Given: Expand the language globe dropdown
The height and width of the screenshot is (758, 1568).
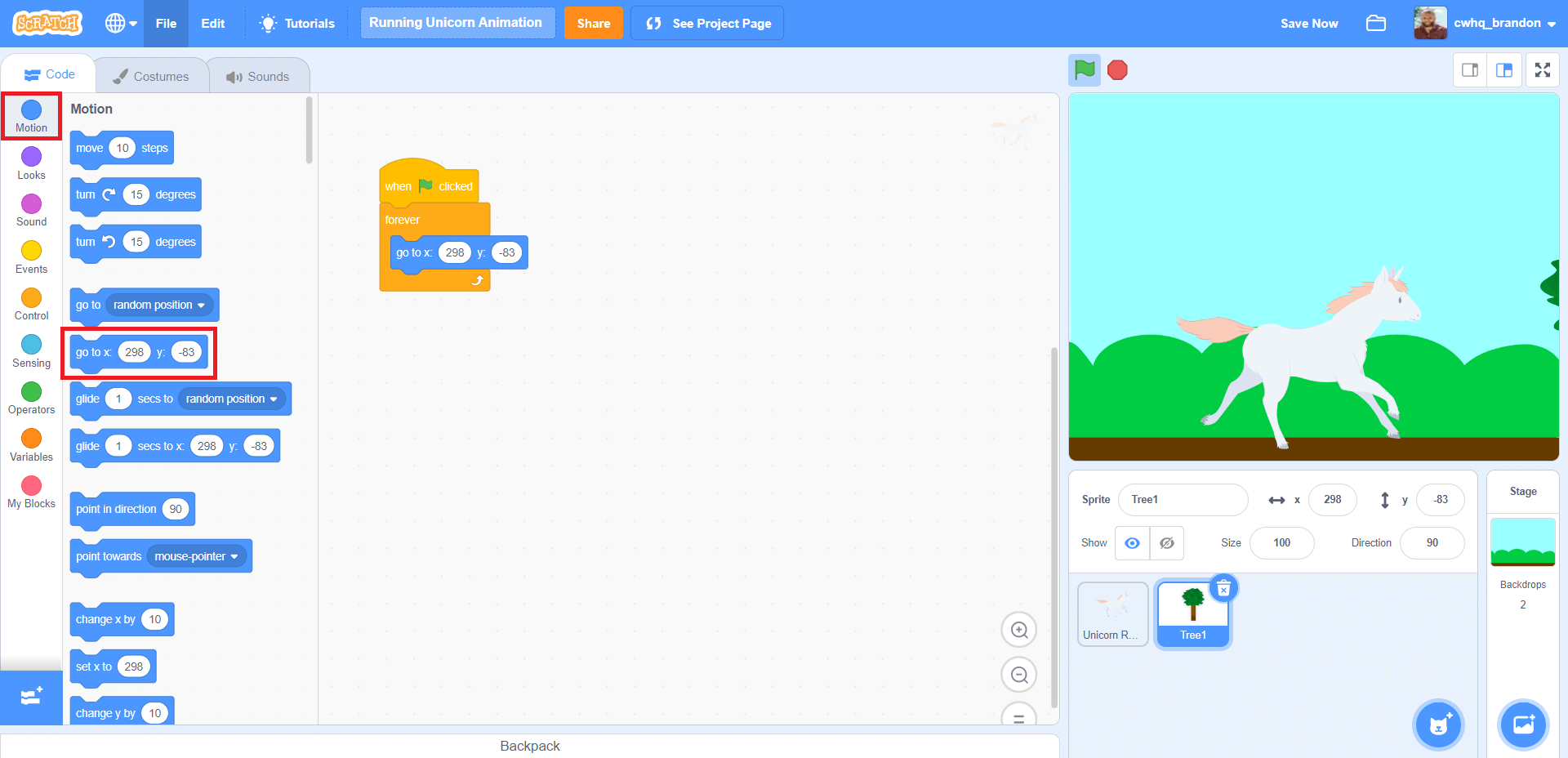Looking at the screenshot, I should click(x=120, y=24).
